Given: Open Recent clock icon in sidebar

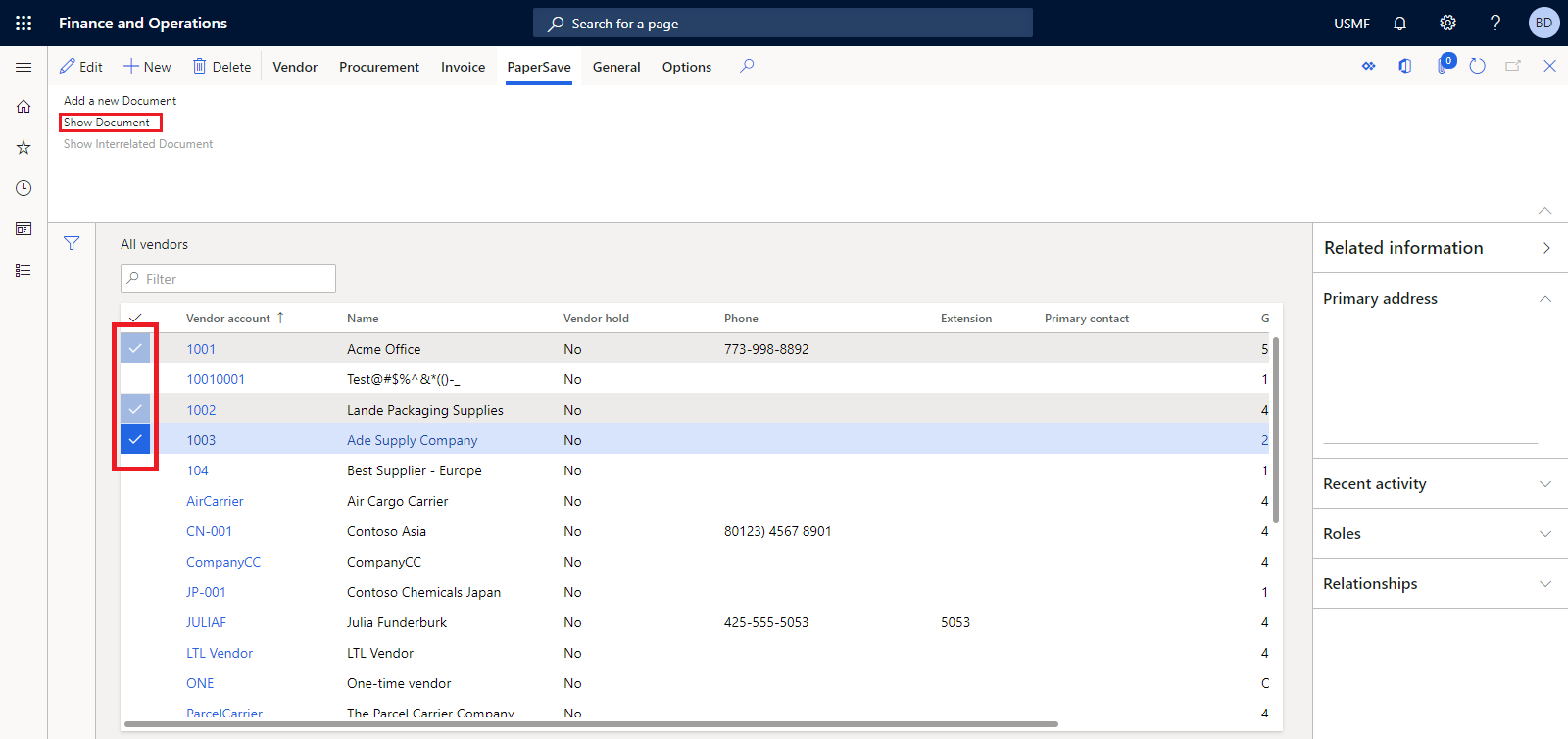Looking at the screenshot, I should (x=24, y=188).
